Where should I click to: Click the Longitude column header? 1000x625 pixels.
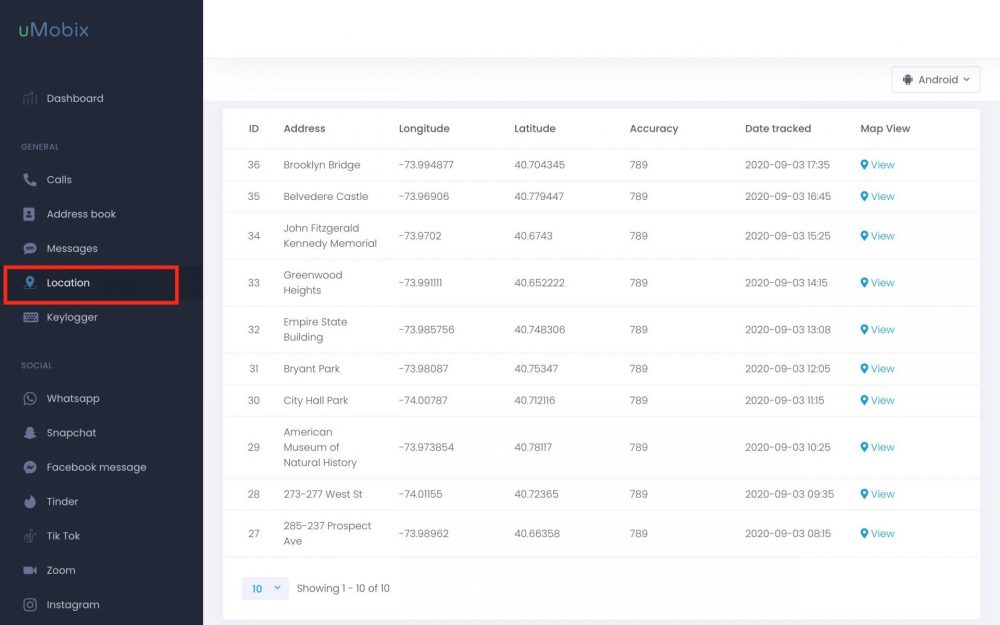click(x=424, y=129)
